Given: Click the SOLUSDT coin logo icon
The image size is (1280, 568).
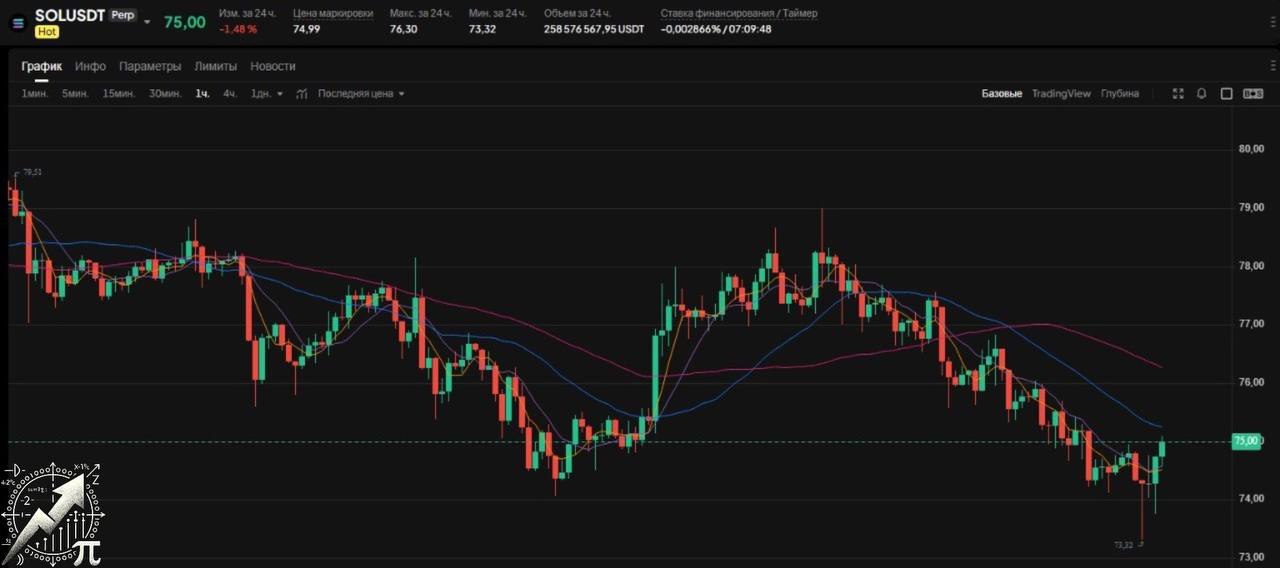Looking at the screenshot, I should coord(17,23).
